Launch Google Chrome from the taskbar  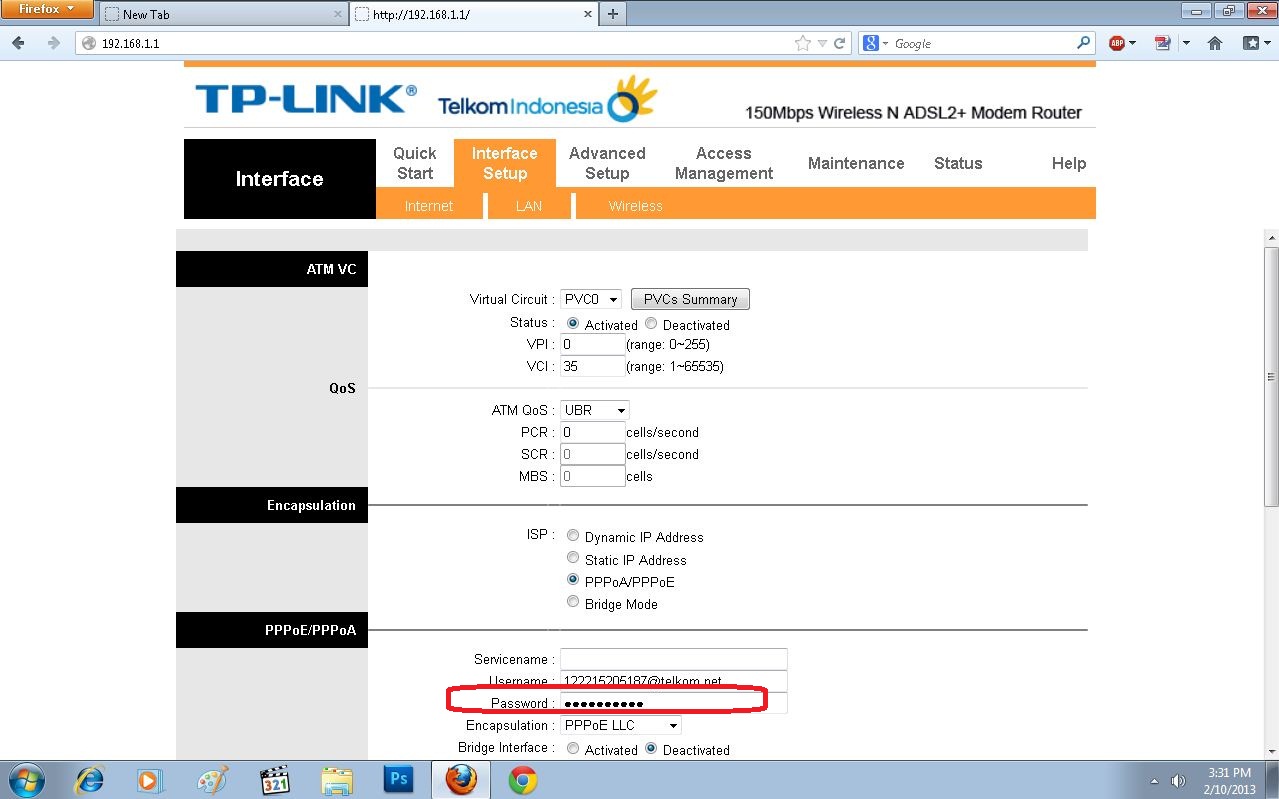click(x=522, y=779)
